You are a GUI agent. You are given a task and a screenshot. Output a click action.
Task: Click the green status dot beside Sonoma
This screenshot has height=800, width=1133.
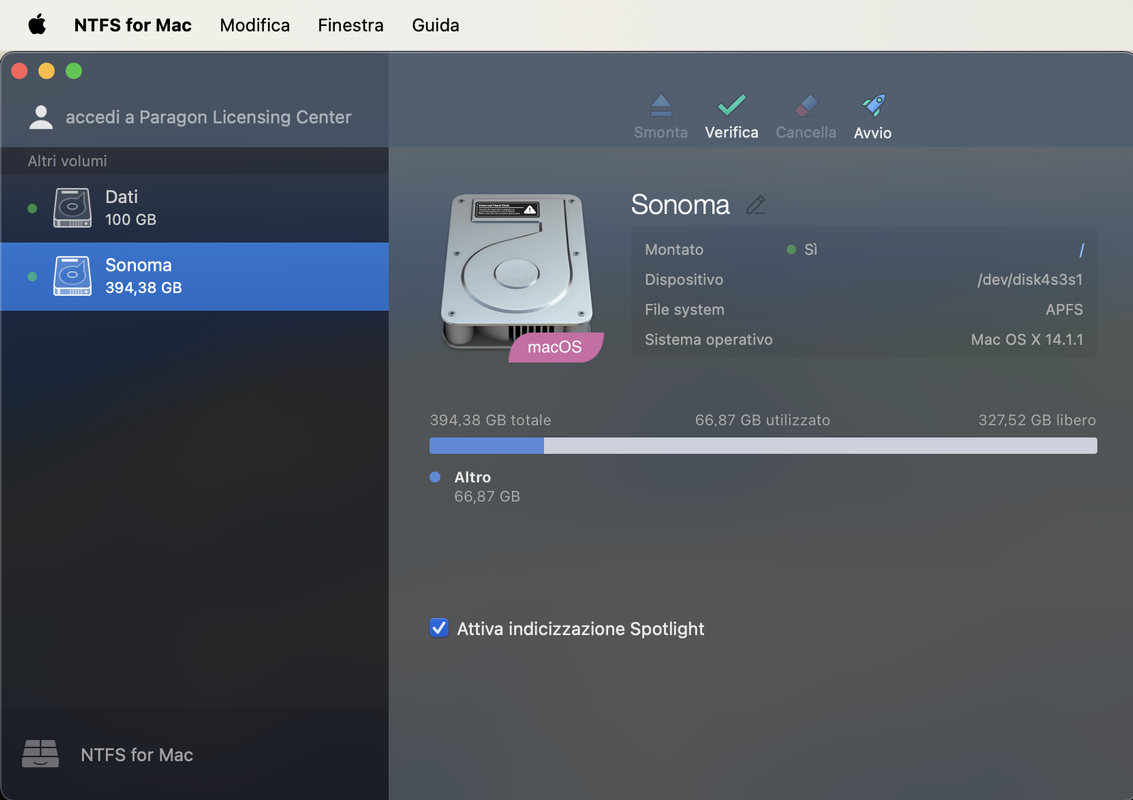coord(32,277)
